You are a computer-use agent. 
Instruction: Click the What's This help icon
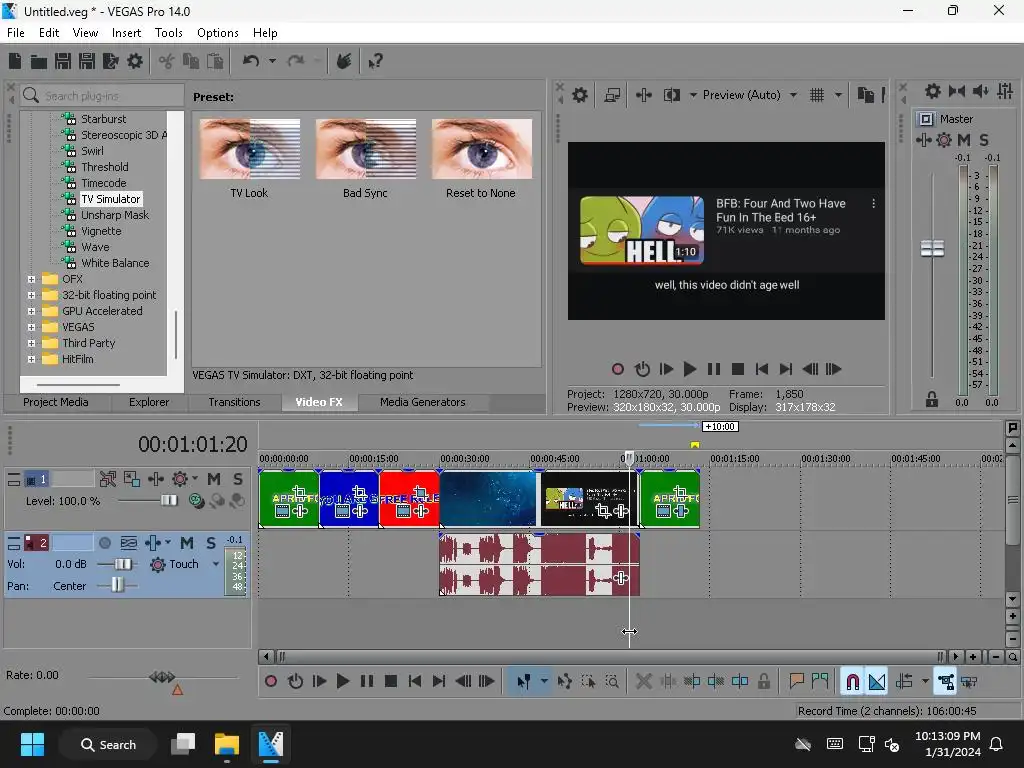click(x=375, y=61)
